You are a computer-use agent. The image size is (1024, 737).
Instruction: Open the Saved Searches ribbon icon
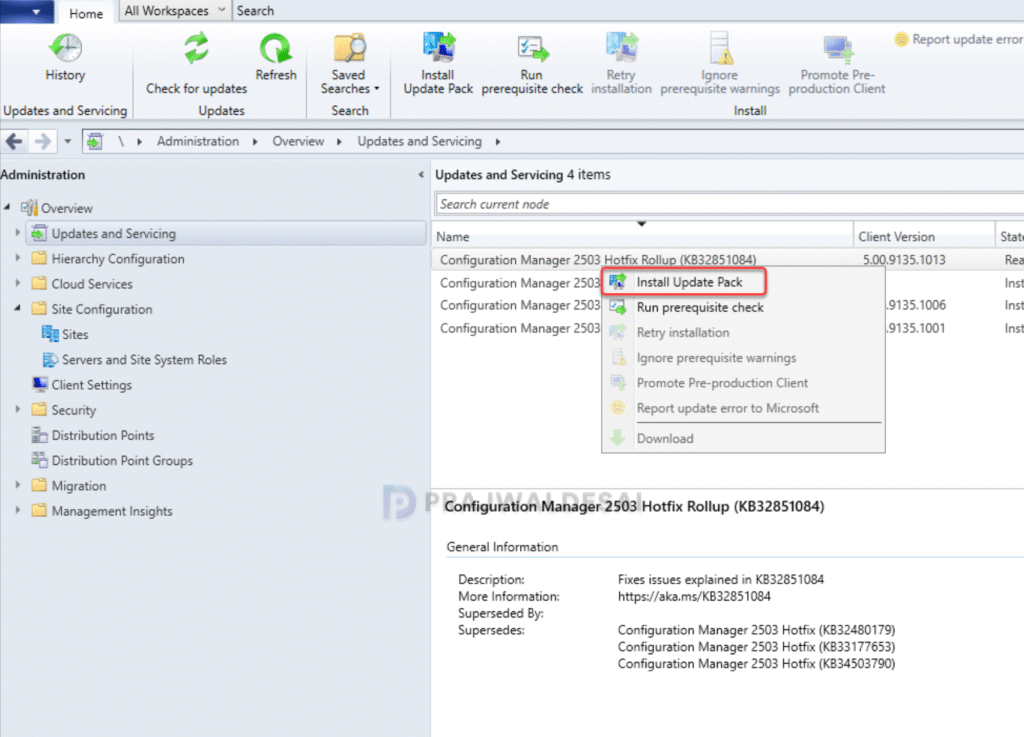(349, 48)
